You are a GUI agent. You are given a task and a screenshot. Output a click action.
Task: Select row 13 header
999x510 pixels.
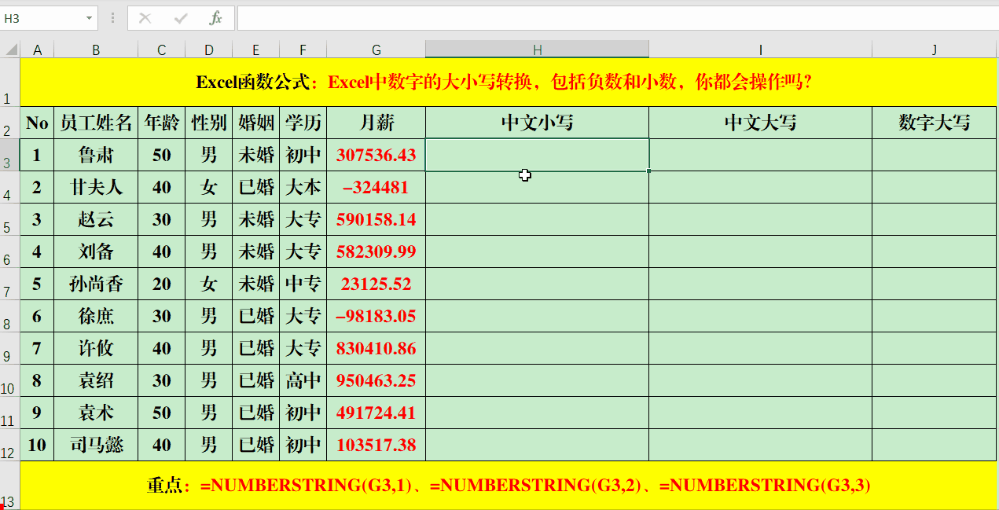tap(10, 485)
